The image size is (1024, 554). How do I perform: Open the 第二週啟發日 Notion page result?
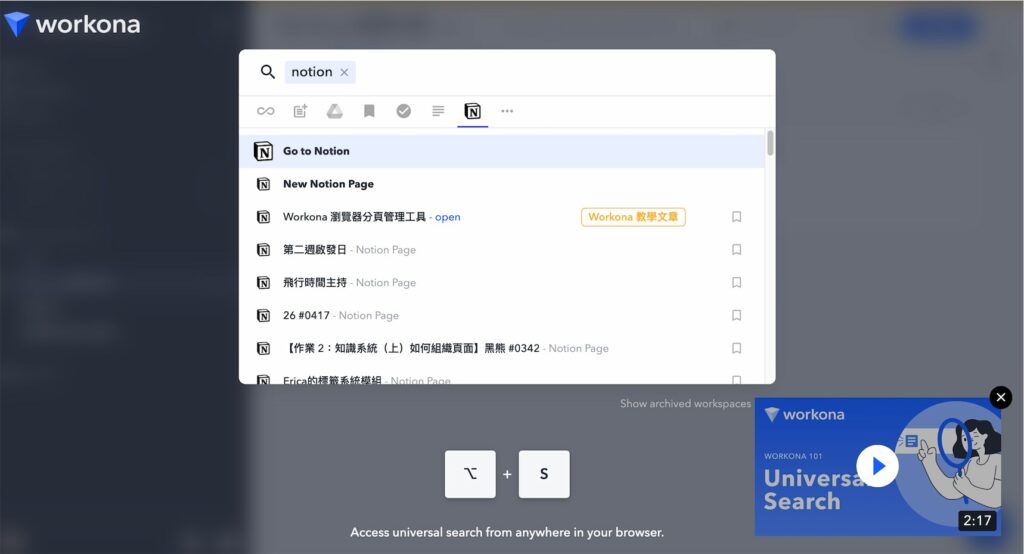pyautogui.click(x=502, y=250)
